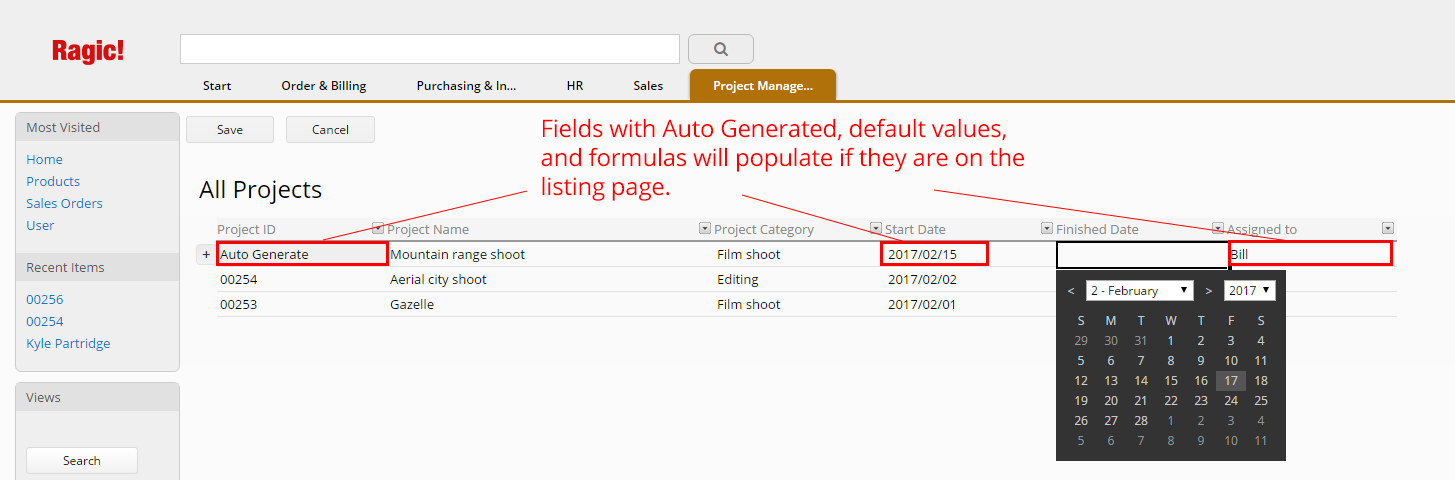Image resolution: width=1455 pixels, height=480 pixels.
Task: Select day 15 in the calendar
Action: pos(1171,380)
